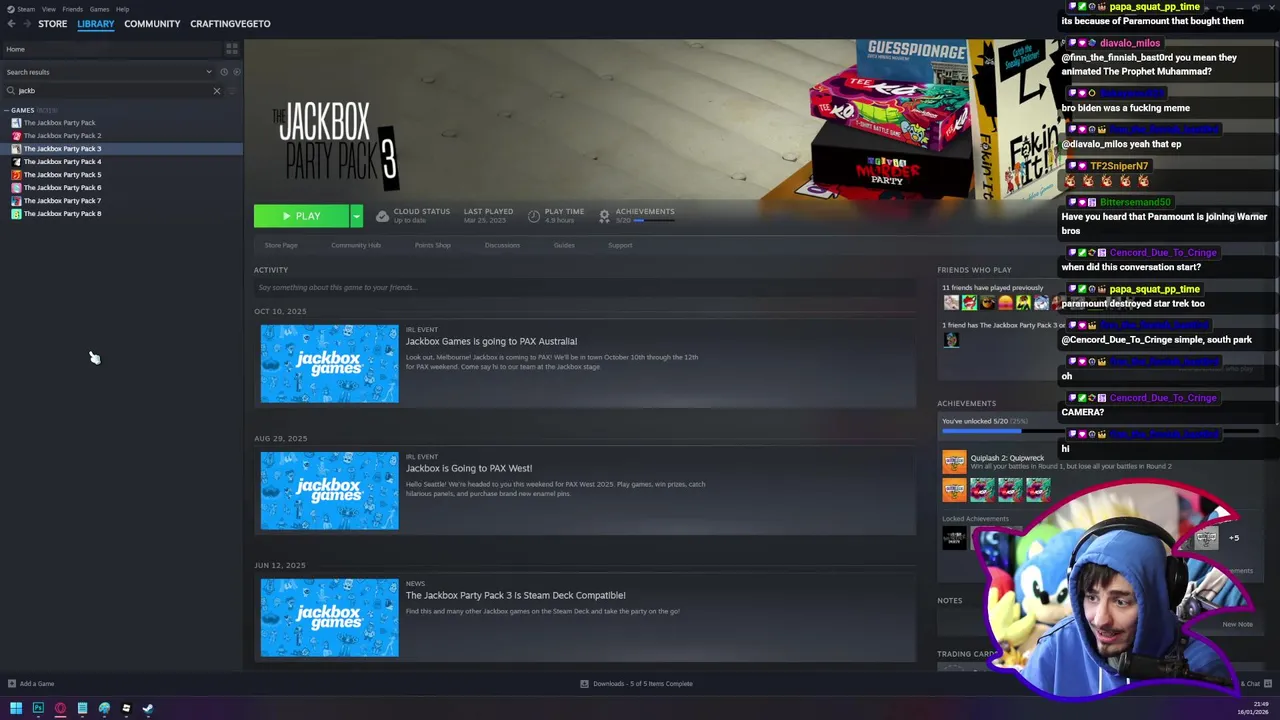Click the Cloud Status icon

[382, 216]
